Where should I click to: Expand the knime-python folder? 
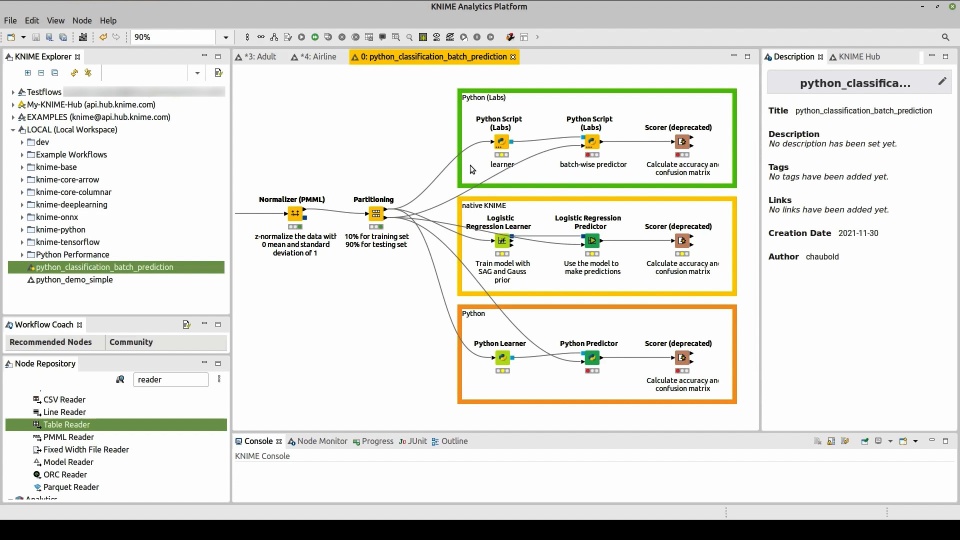(22, 230)
